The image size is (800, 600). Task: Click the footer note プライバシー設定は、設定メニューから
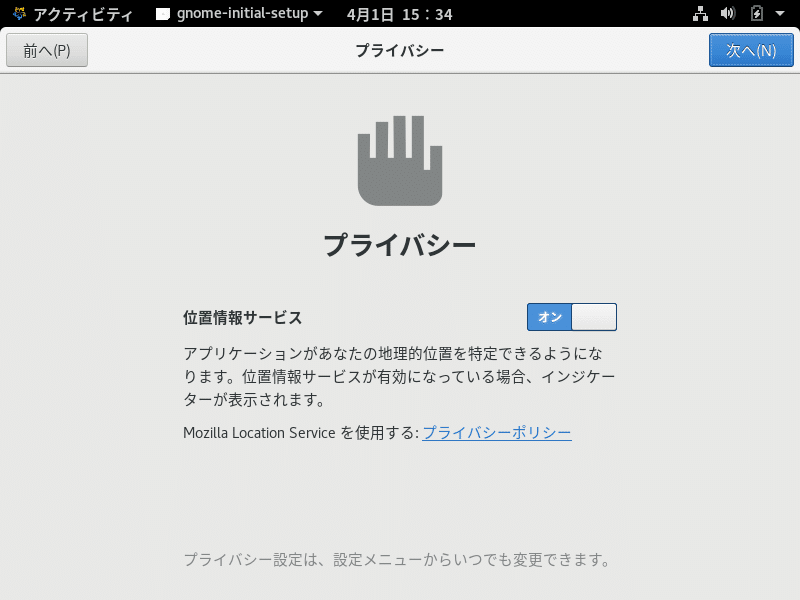pos(397,560)
